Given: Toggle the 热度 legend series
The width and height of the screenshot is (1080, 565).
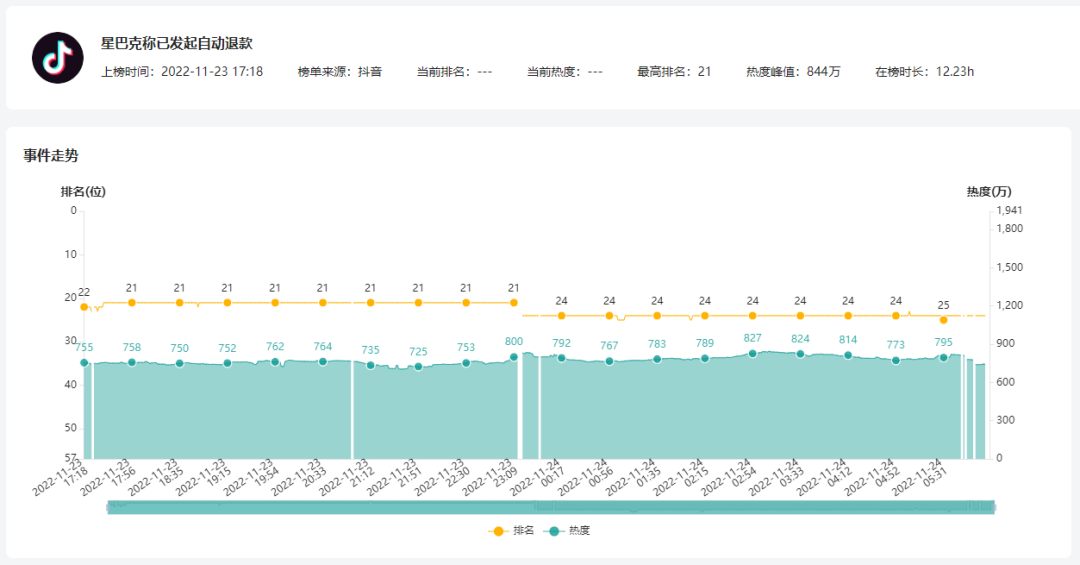Looking at the screenshot, I should coord(567,531).
